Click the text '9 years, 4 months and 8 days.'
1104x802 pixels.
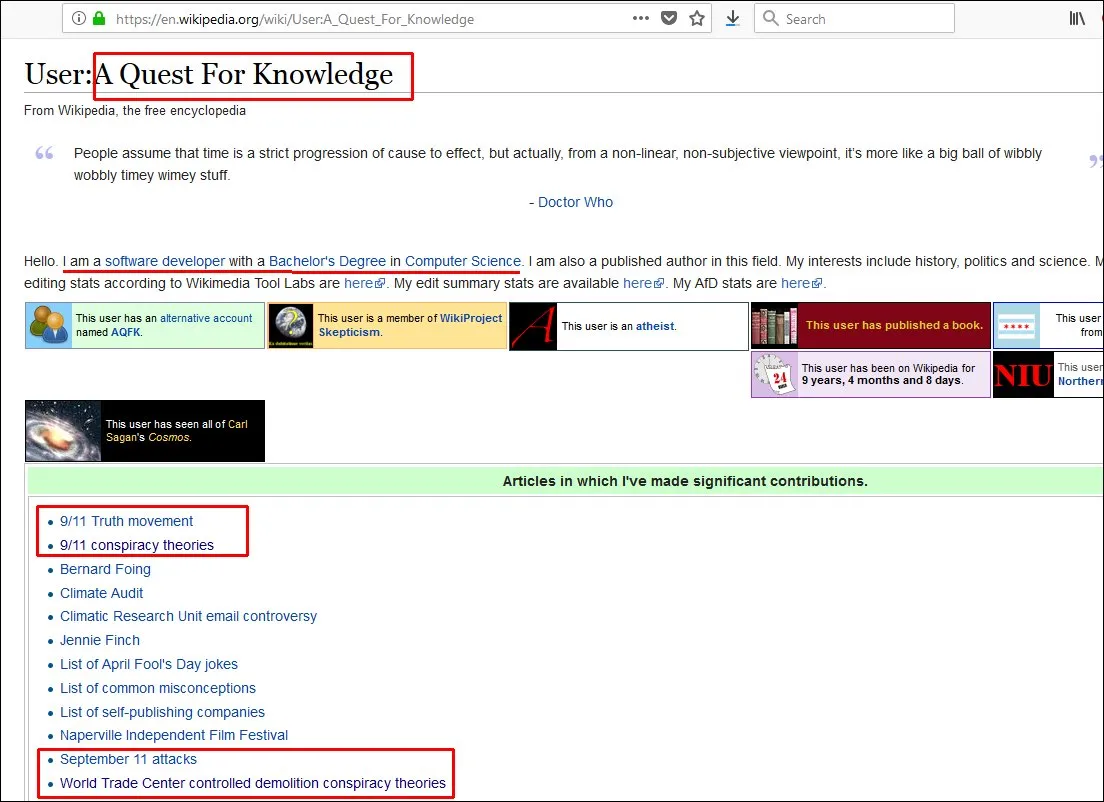(x=882, y=380)
